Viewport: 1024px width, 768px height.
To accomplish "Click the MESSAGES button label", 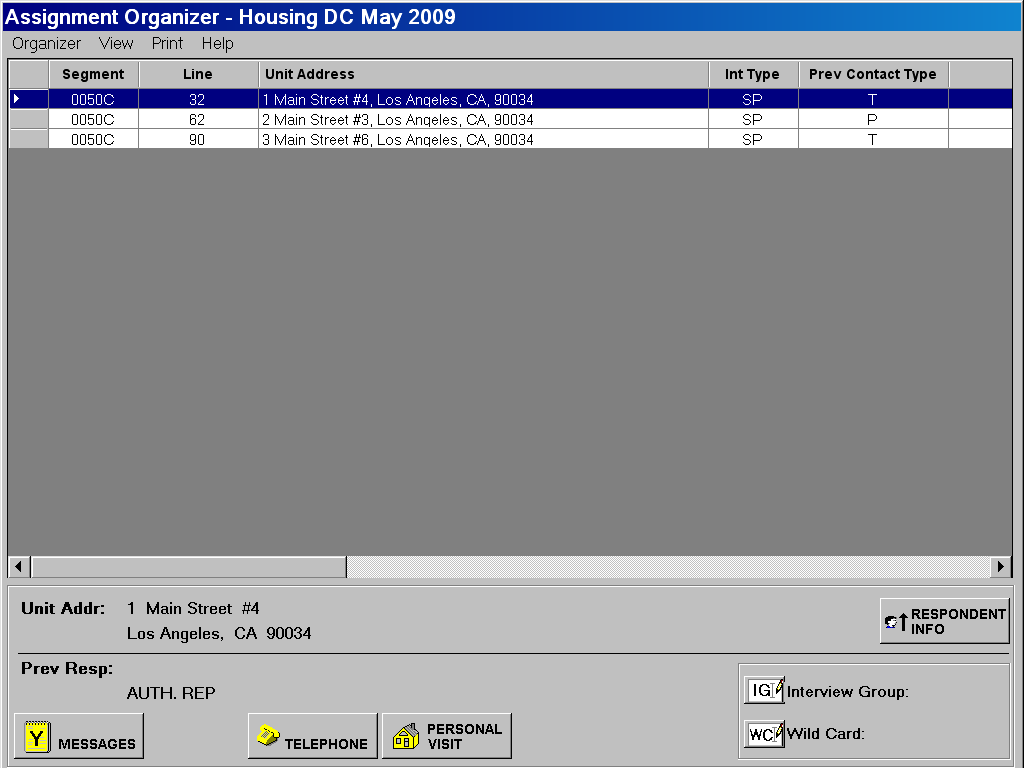I will click(97, 744).
